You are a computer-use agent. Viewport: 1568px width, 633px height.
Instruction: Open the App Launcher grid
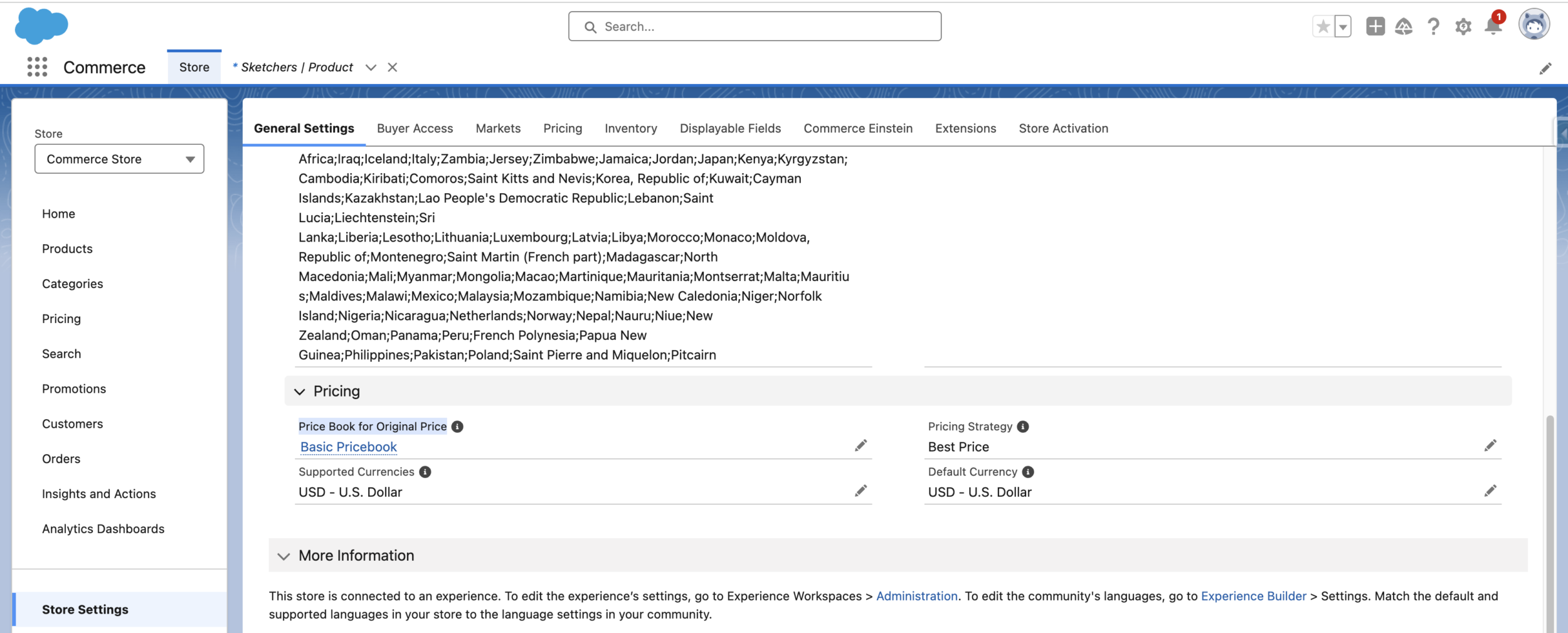pos(38,66)
